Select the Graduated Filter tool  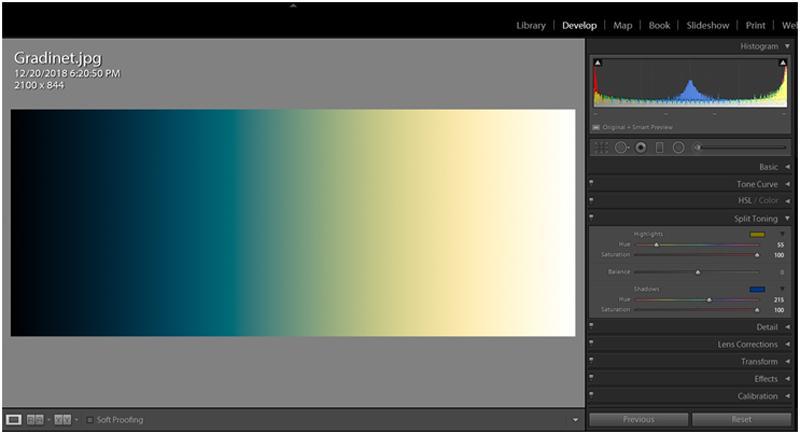(x=659, y=148)
